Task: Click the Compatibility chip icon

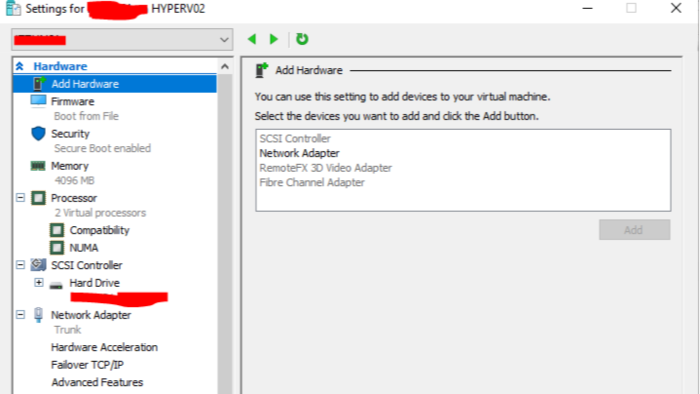Action: click(x=57, y=230)
